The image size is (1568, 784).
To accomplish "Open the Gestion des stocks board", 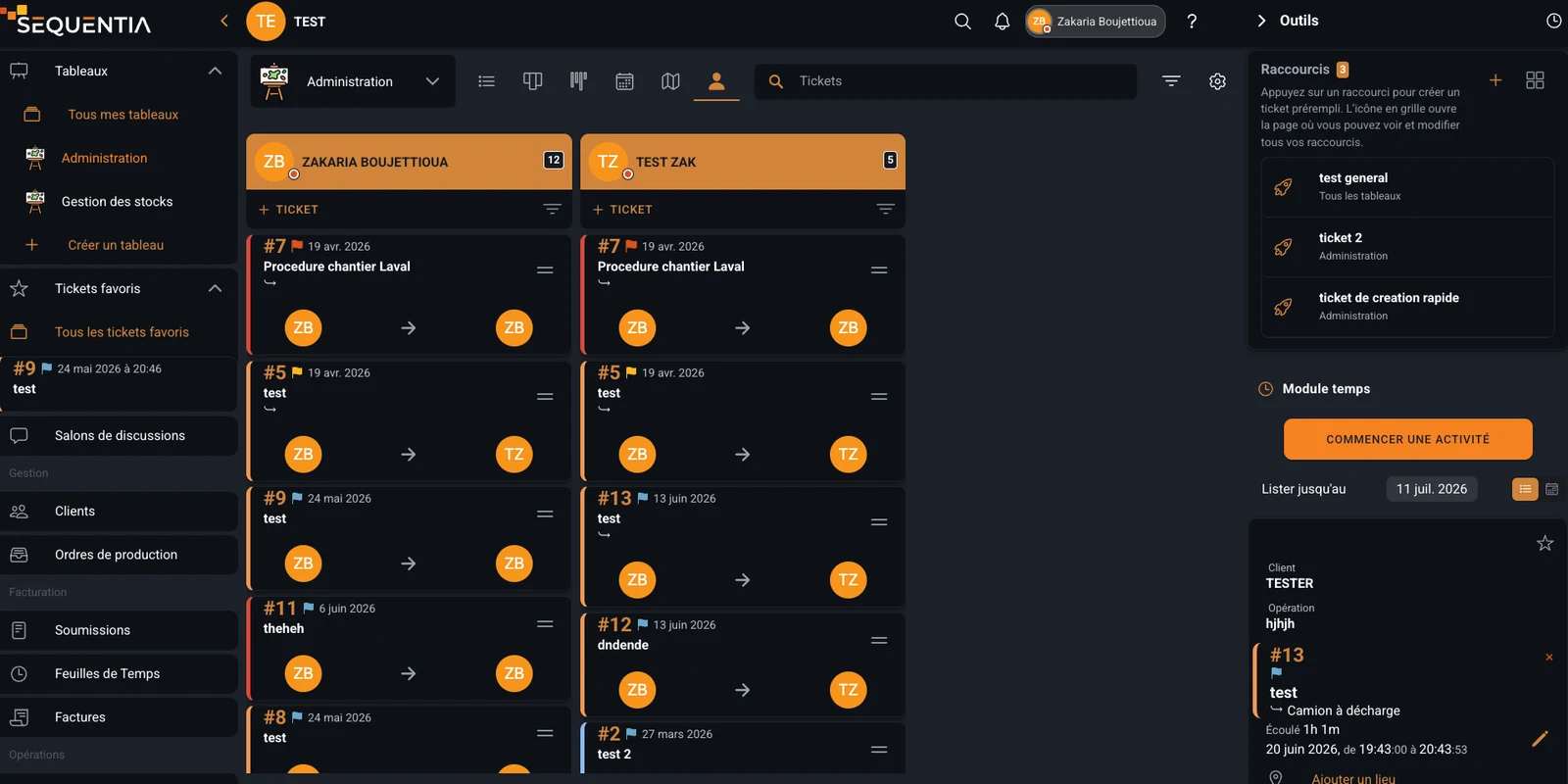I will click(117, 202).
